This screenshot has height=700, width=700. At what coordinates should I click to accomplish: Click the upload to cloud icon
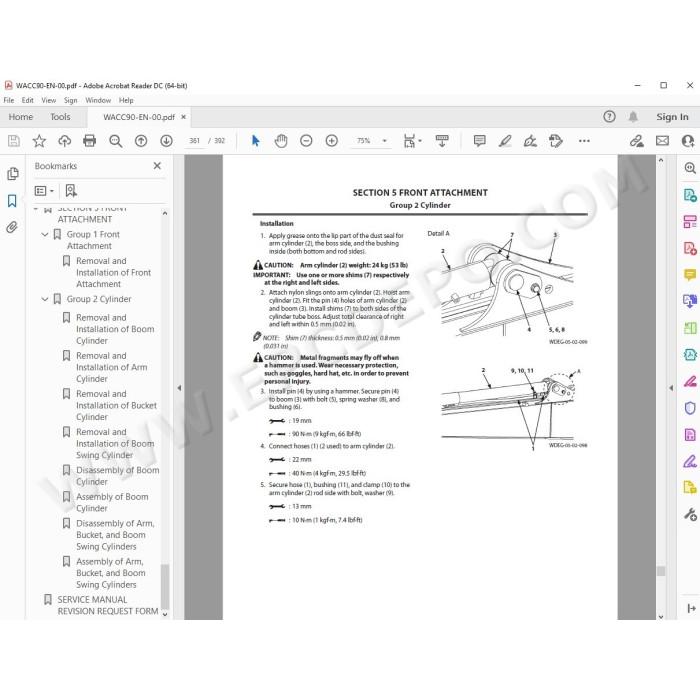pos(65,141)
